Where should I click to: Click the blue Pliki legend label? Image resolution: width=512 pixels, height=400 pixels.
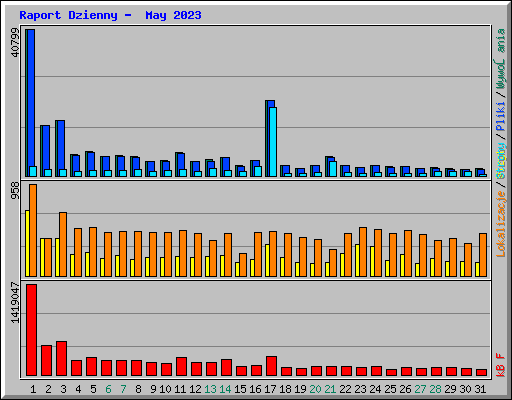click(x=501, y=116)
